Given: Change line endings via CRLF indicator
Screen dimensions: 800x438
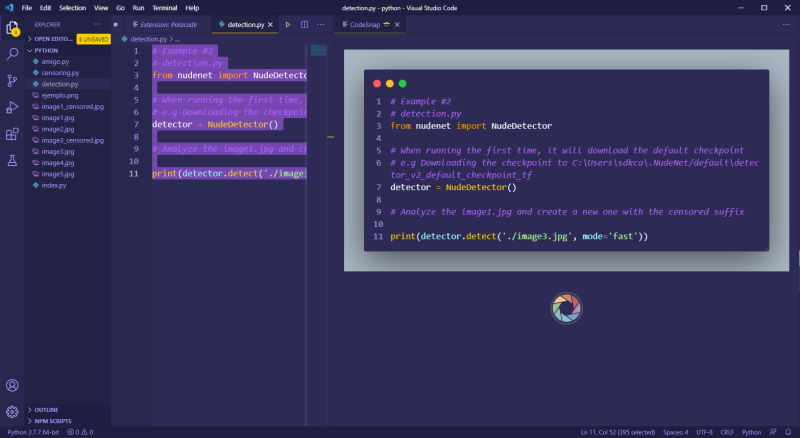Looking at the screenshot, I should click(727, 432).
